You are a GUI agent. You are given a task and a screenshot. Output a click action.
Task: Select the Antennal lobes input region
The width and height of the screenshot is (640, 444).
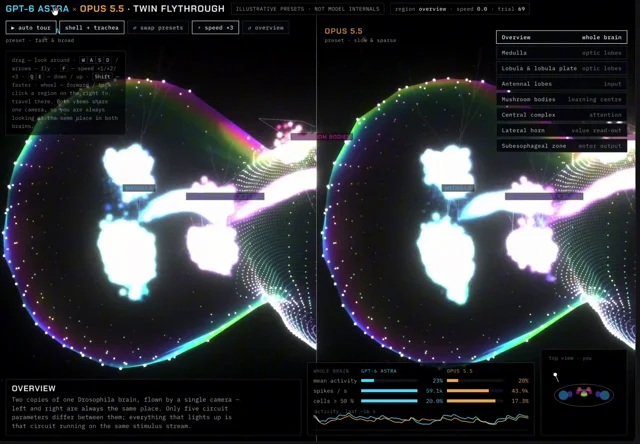(x=562, y=84)
